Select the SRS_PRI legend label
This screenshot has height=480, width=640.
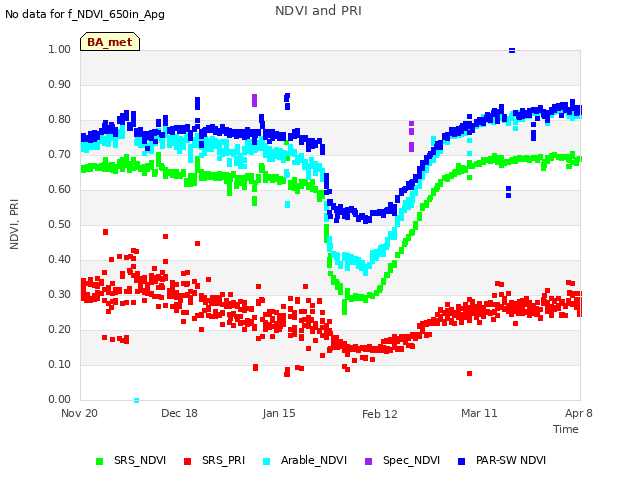pyautogui.click(x=223, y=460)
